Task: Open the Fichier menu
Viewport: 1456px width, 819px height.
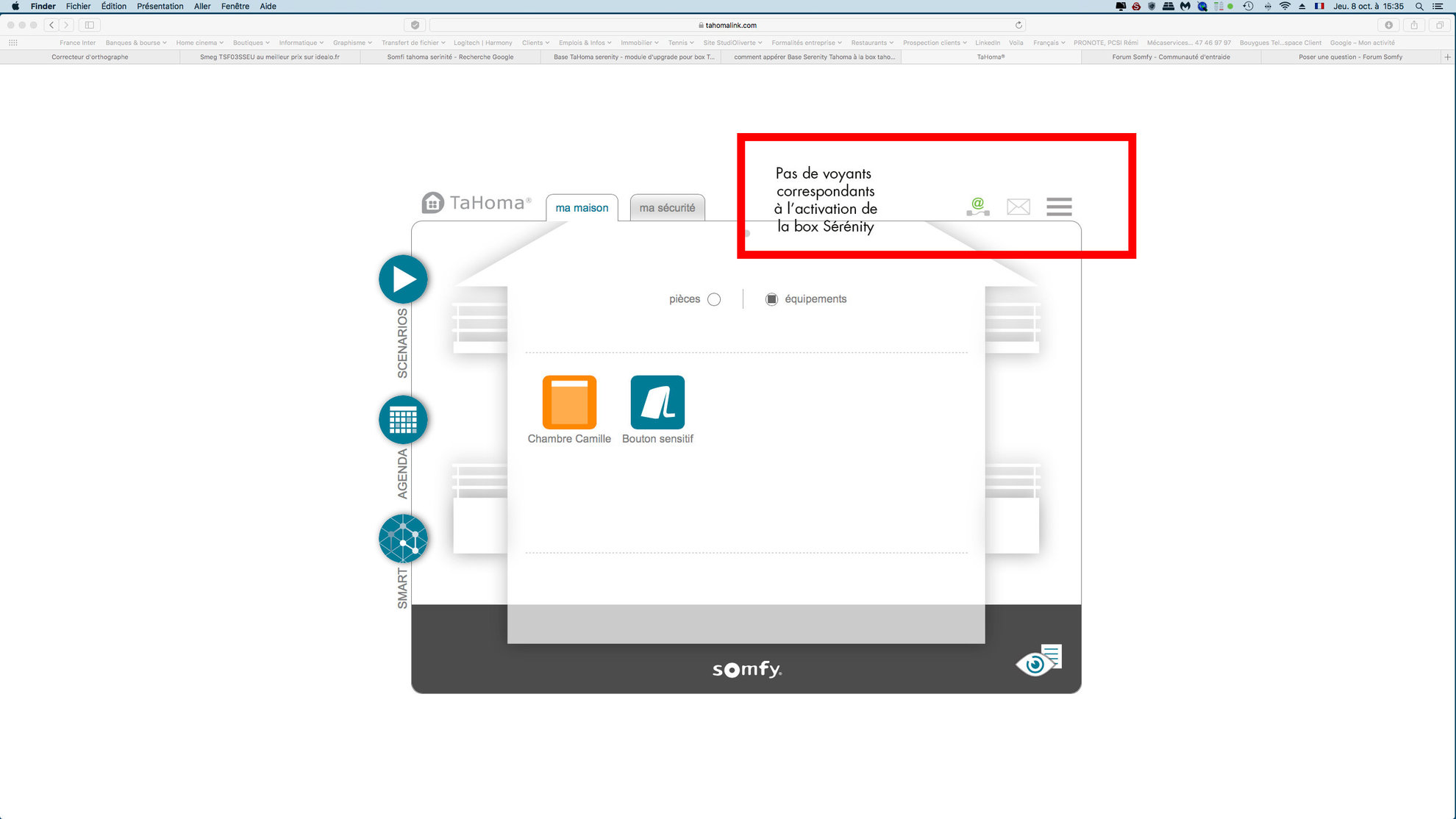Action: (x=78, y=6)
